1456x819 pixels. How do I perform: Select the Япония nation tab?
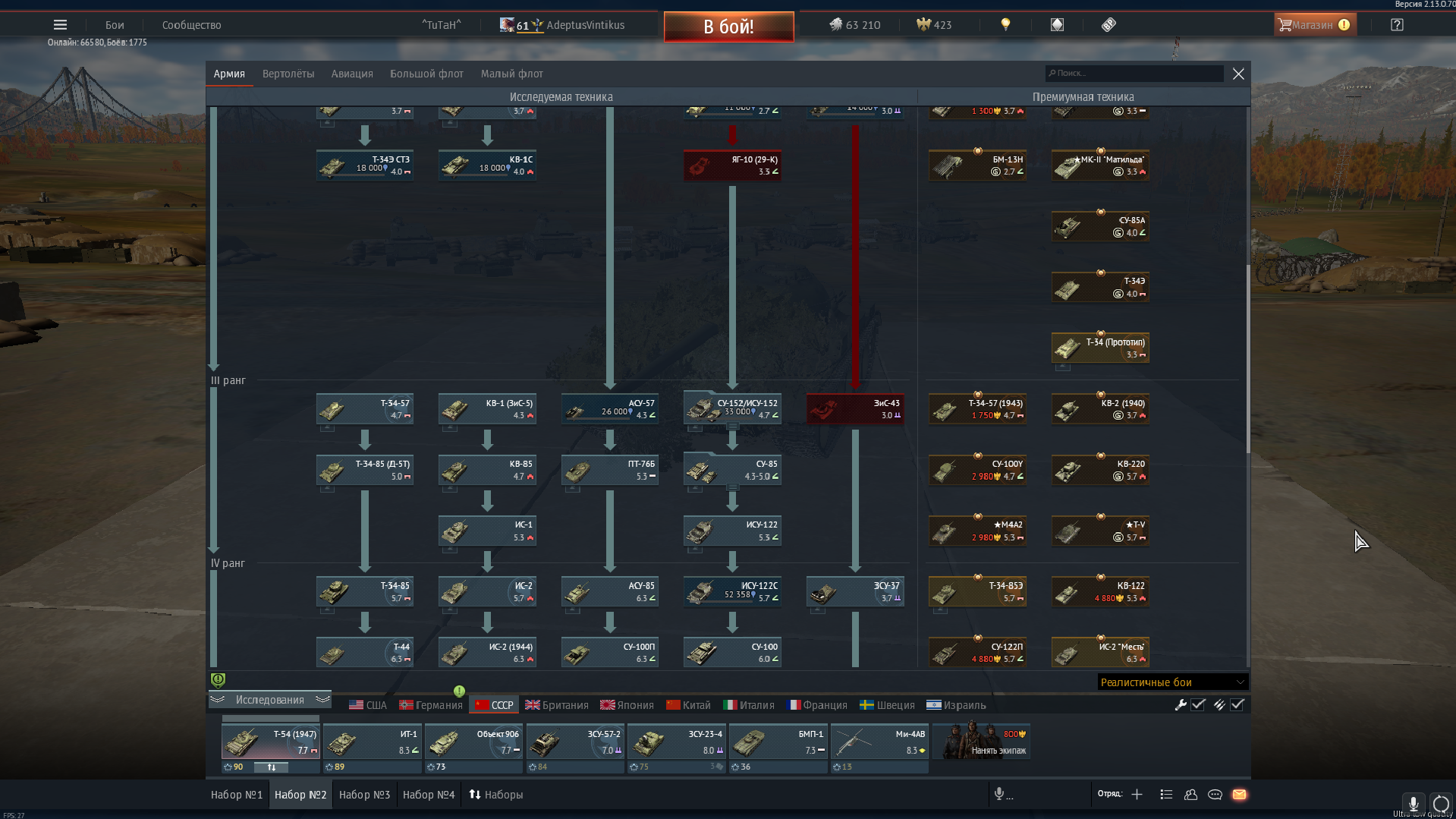click(627, 704)
